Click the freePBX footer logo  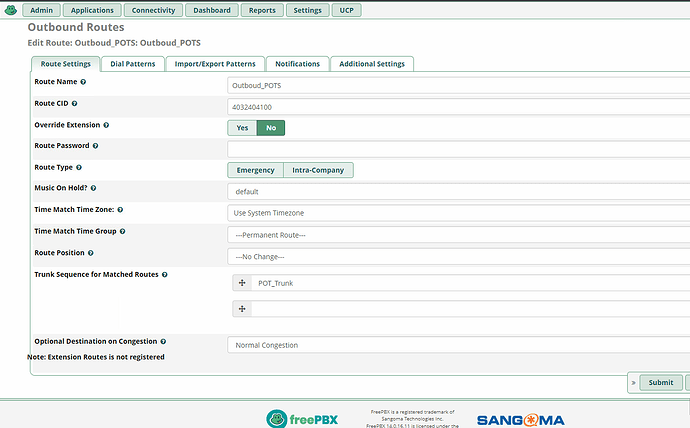(302, 419)
